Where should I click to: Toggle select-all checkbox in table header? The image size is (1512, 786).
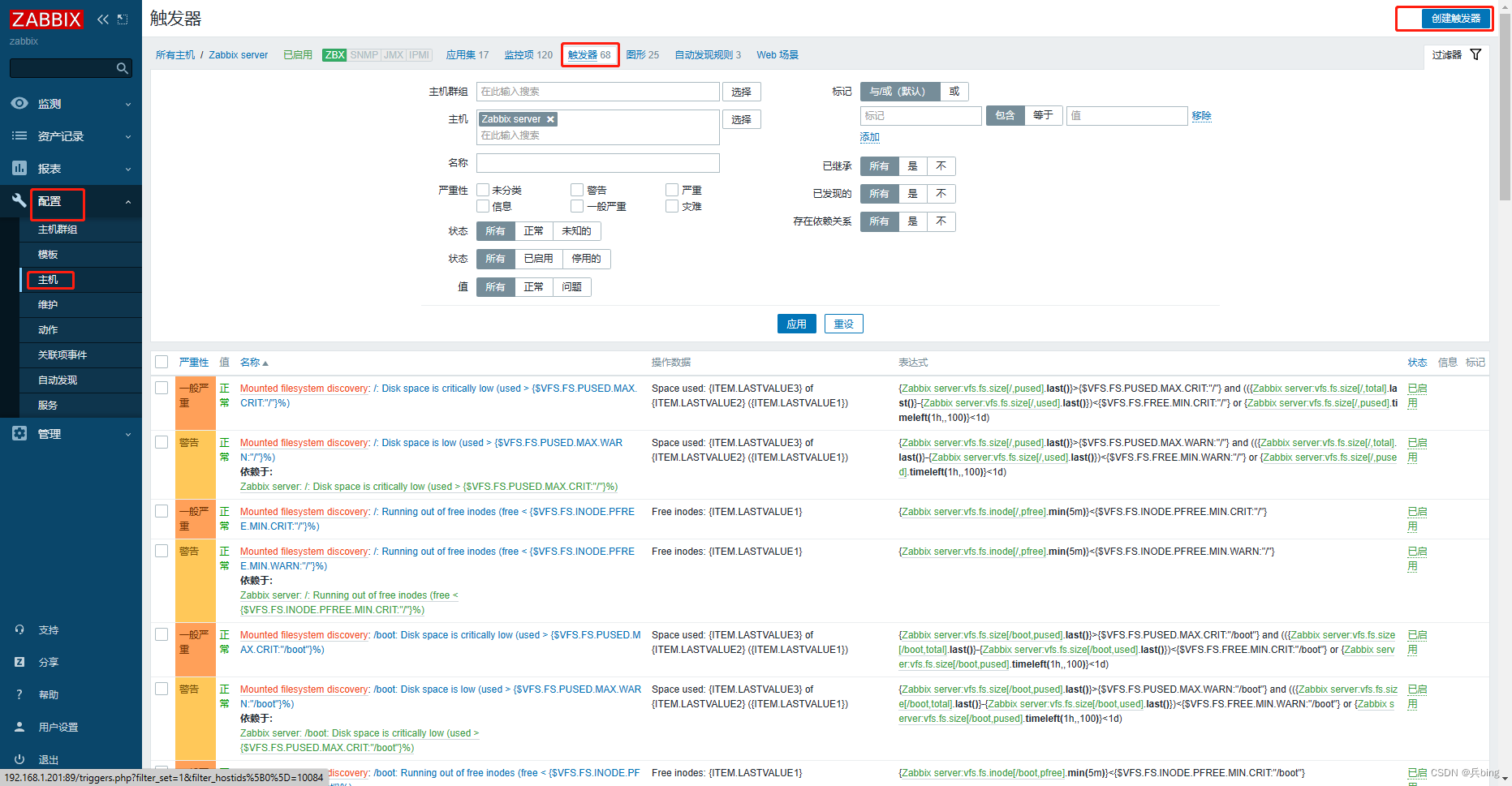tap(162, 362)
